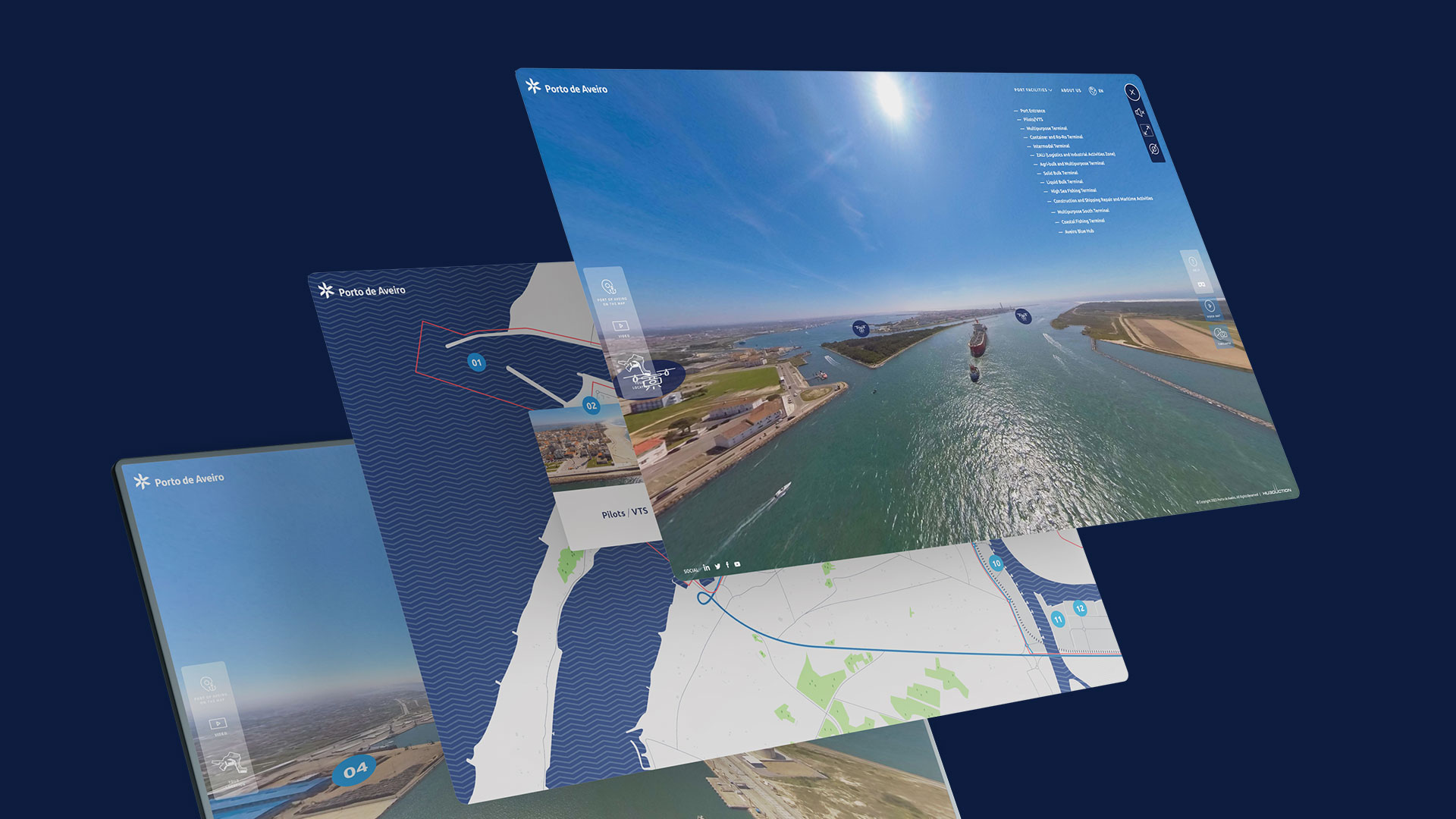The height and width of the screenshot is (819, 1456).
Task: Toggle the crossed-out hotspots visibility icon
Action: tap(1153, 149)
